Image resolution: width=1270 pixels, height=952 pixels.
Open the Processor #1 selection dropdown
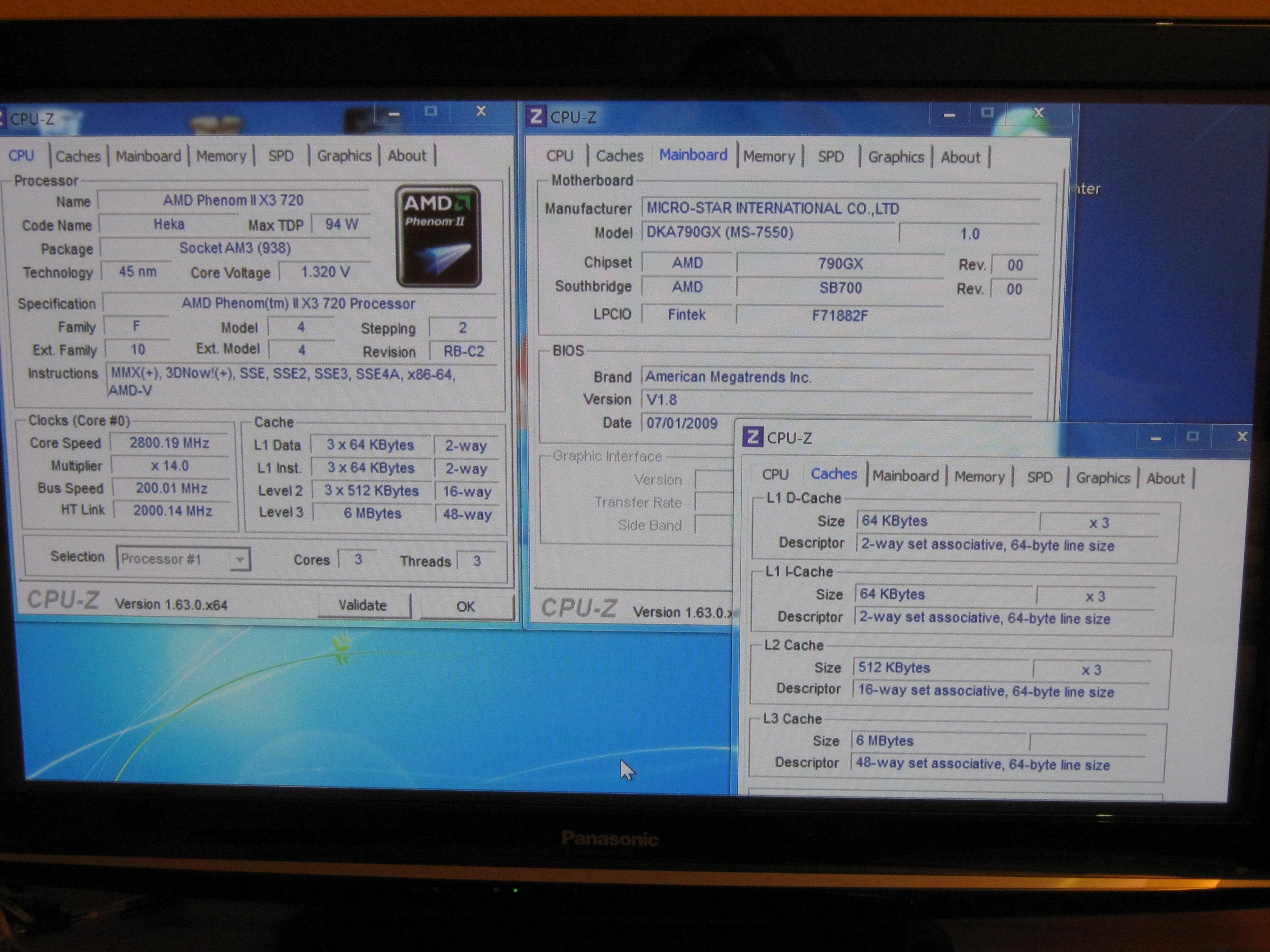[183, 558]
